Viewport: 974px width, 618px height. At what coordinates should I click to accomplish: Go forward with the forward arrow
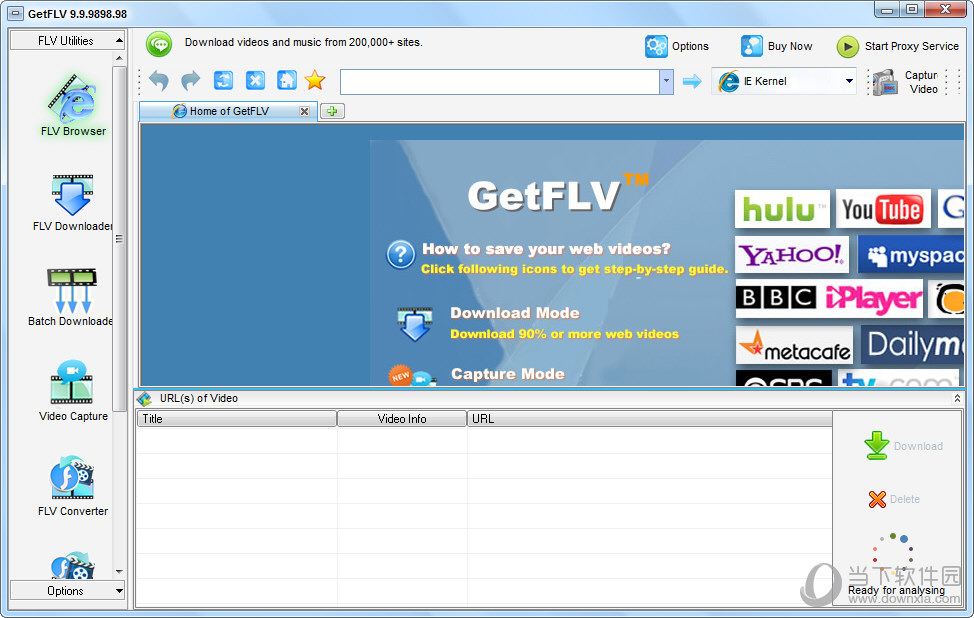(x=191, y=81)
